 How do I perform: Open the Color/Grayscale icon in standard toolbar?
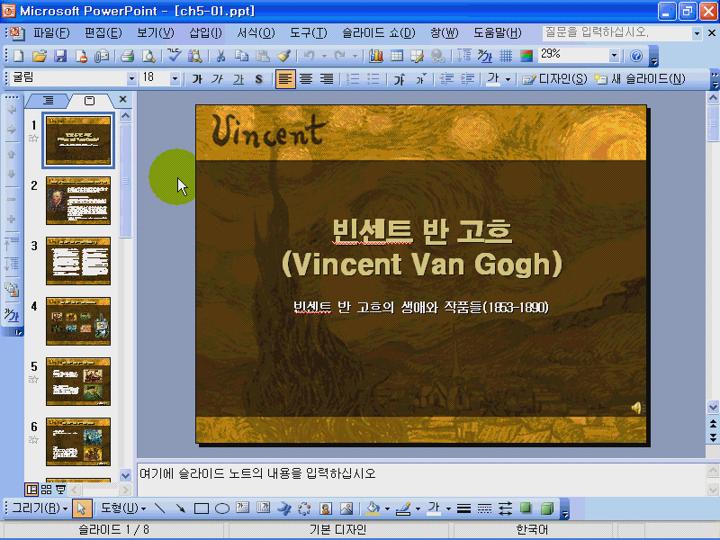(x=526, y=56)
